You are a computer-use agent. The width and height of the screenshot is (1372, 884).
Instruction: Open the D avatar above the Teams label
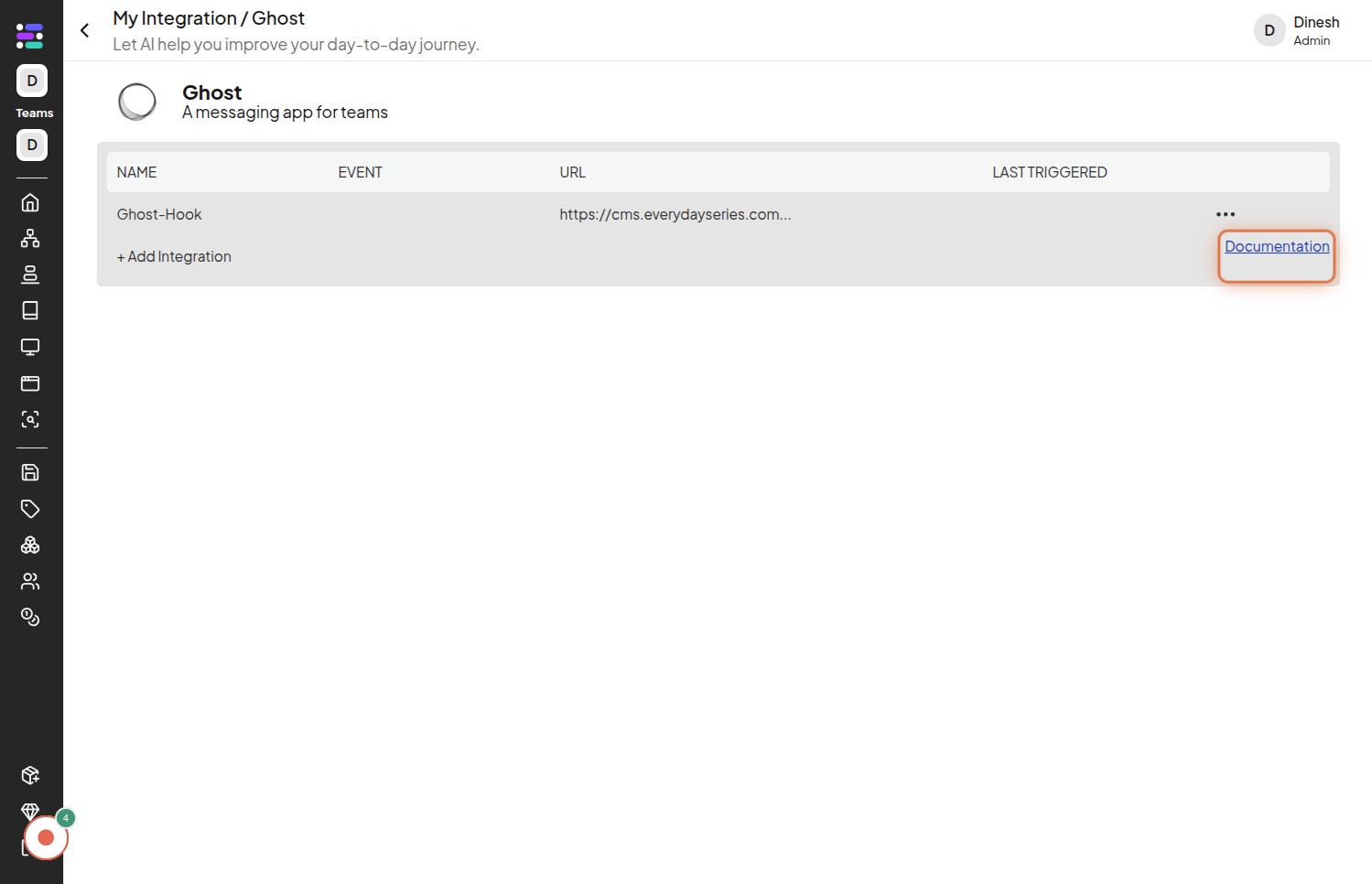click(32, 81)
